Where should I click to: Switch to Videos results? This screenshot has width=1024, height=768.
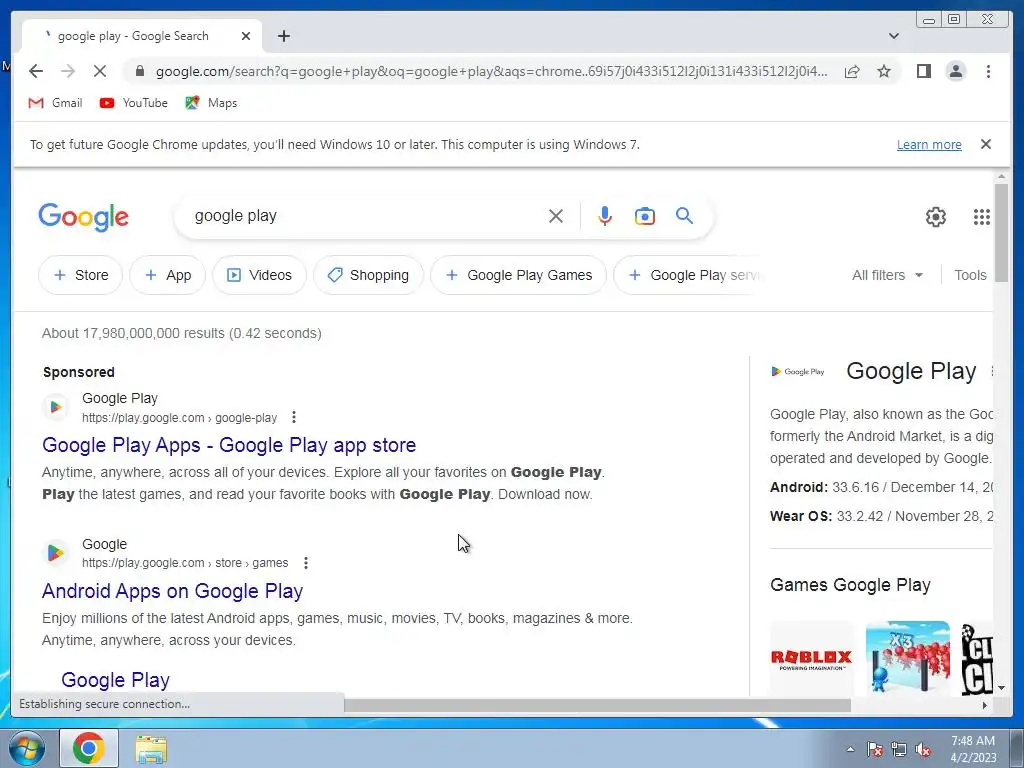coord(259,275)
